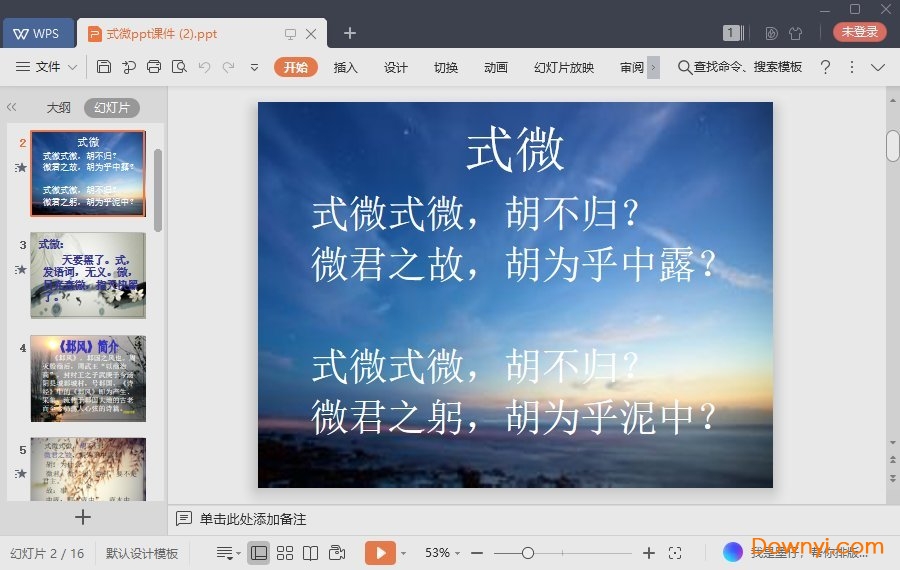Click the circular icon left of the shirt icon

(x=771, y=33)
